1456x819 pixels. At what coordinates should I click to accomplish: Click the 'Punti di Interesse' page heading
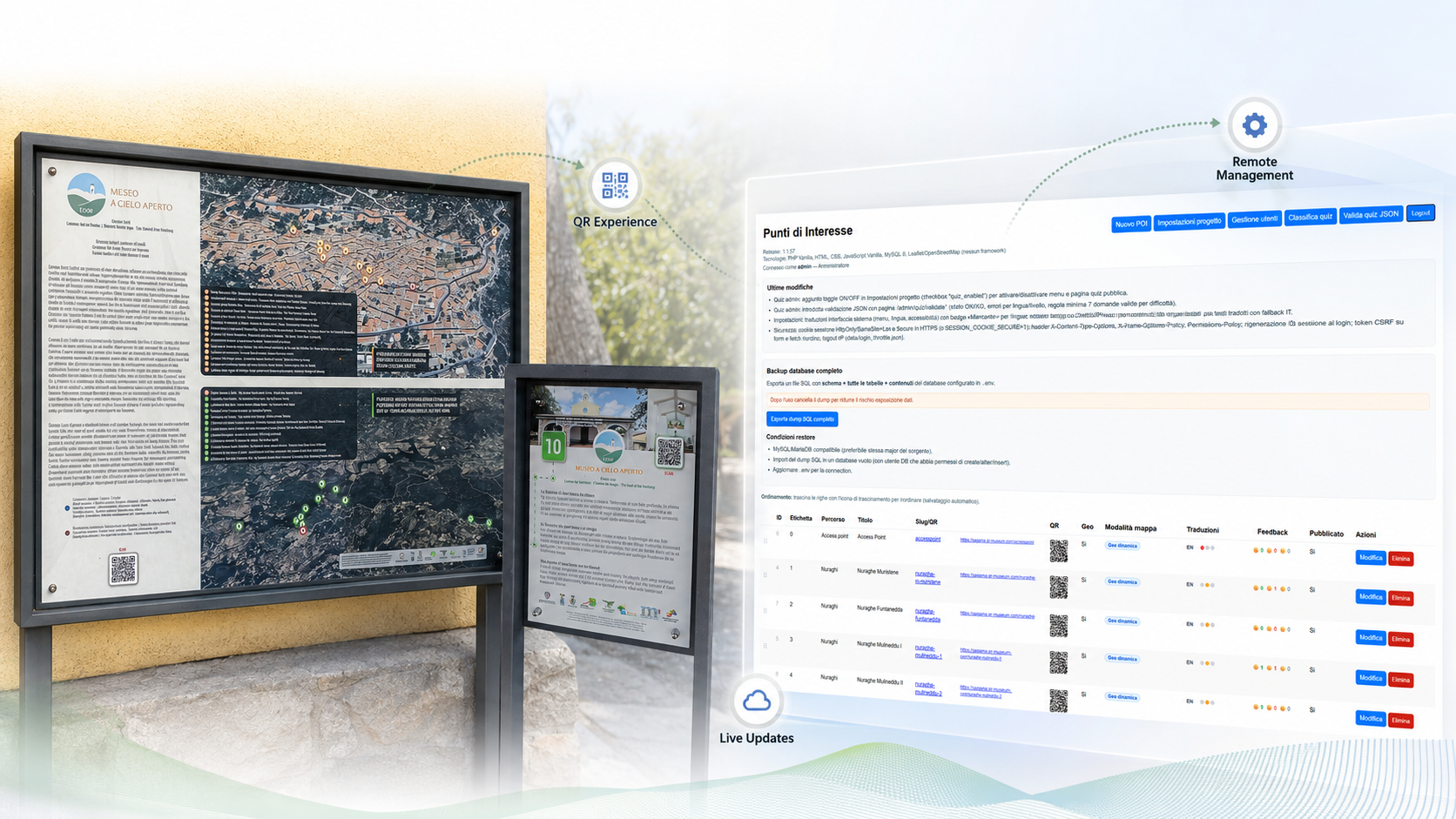click(x=807, y=232)
